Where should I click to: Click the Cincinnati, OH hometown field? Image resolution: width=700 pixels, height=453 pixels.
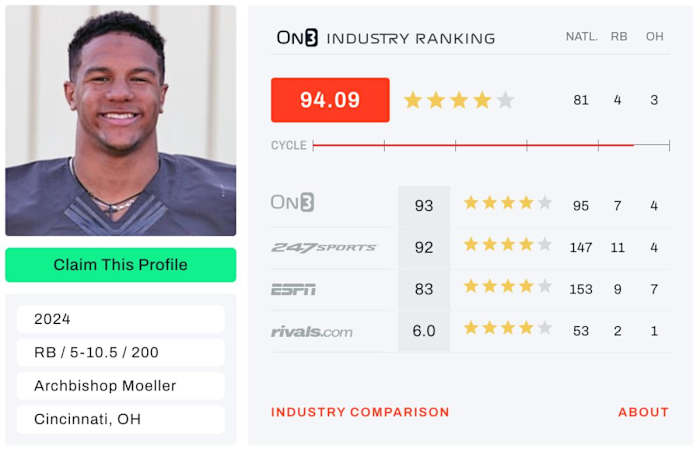pos(120,419)
